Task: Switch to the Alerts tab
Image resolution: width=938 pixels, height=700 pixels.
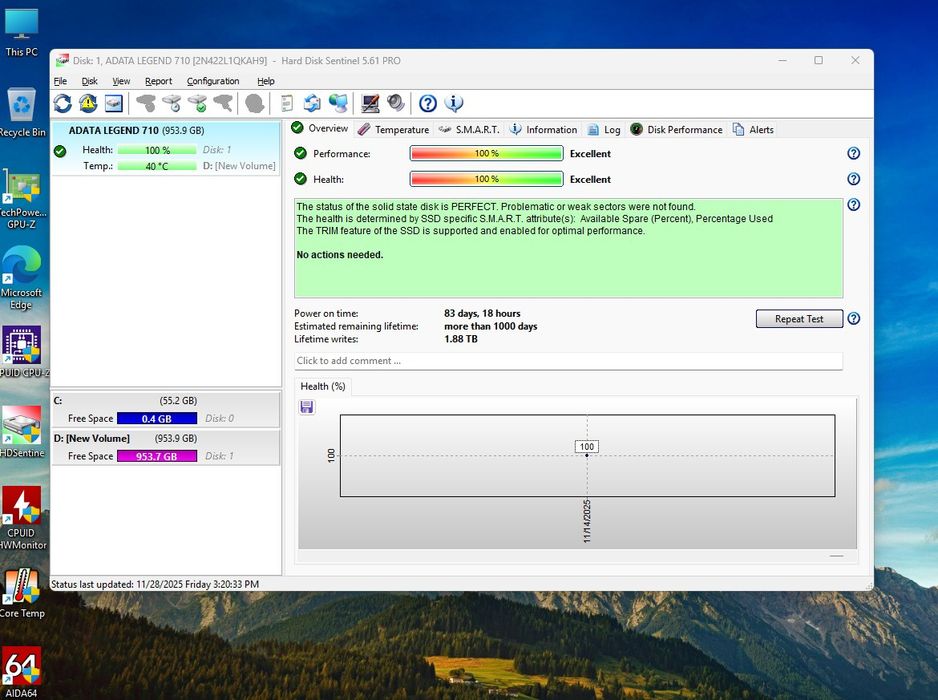Action: pos(753,129)
